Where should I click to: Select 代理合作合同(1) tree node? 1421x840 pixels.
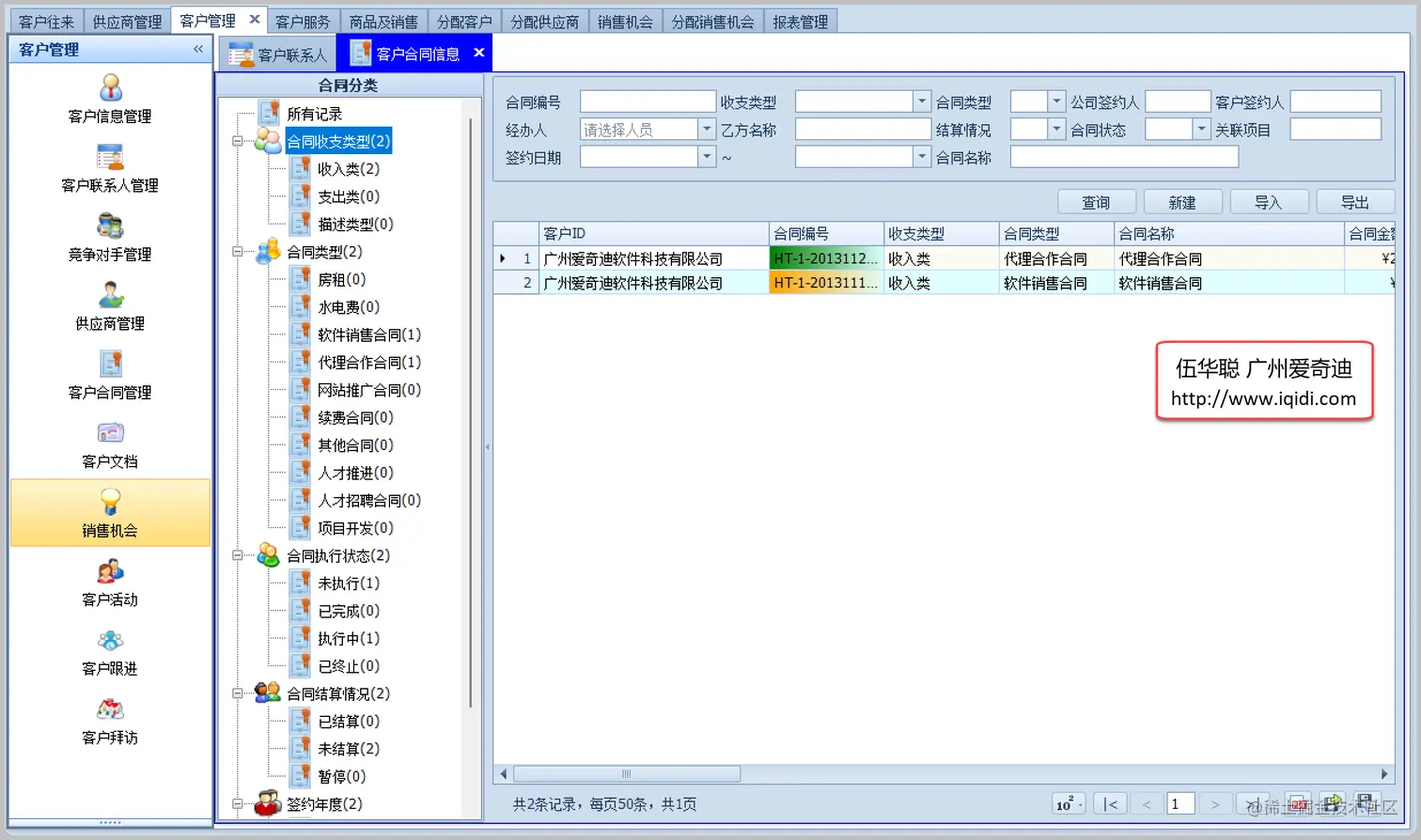pyautogui.click(x=368, y=362)
